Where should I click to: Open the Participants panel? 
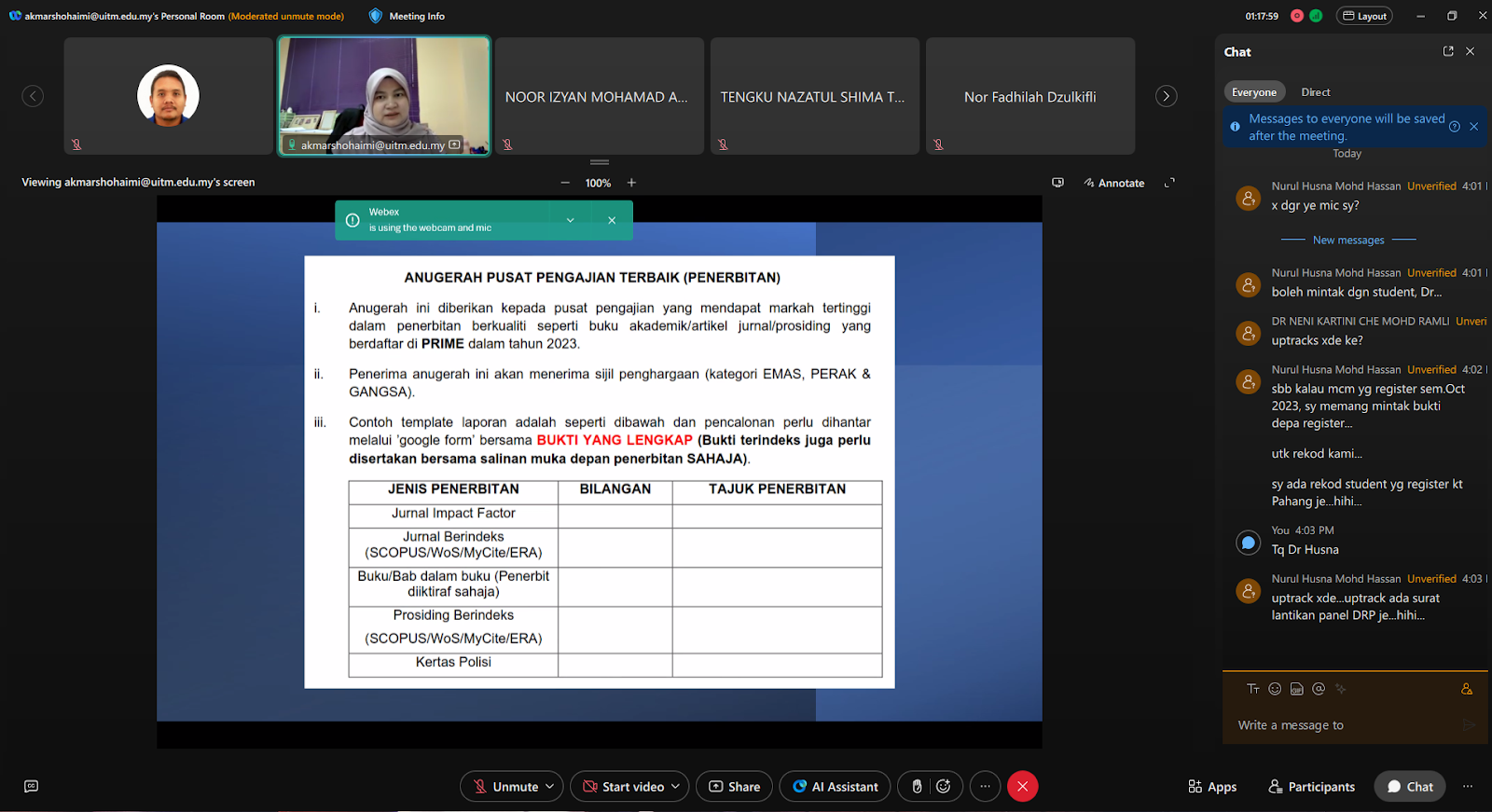pos(1312,786)
